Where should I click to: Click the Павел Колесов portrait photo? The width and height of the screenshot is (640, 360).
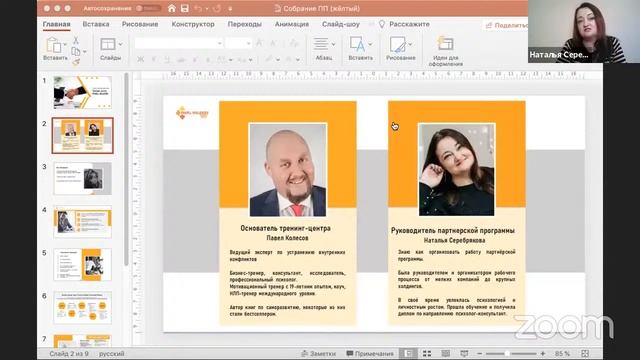pos(288,170)
